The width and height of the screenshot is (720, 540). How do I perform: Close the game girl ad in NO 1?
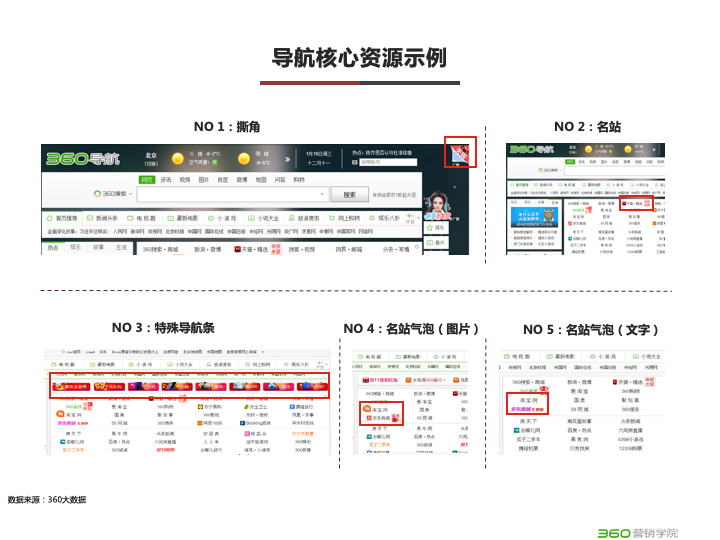(455, 187)
